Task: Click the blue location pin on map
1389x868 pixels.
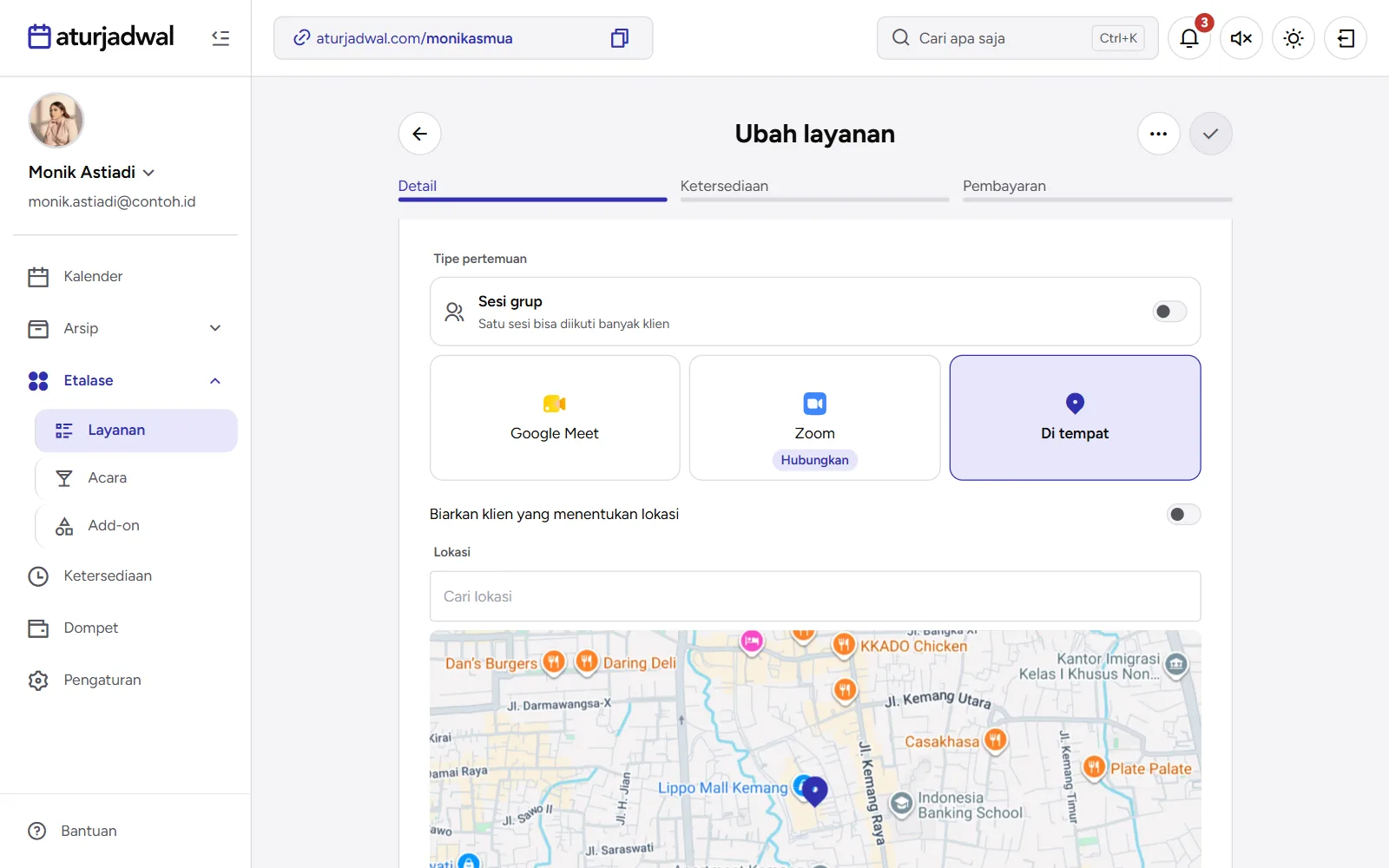Action: [x=814, y=791]
